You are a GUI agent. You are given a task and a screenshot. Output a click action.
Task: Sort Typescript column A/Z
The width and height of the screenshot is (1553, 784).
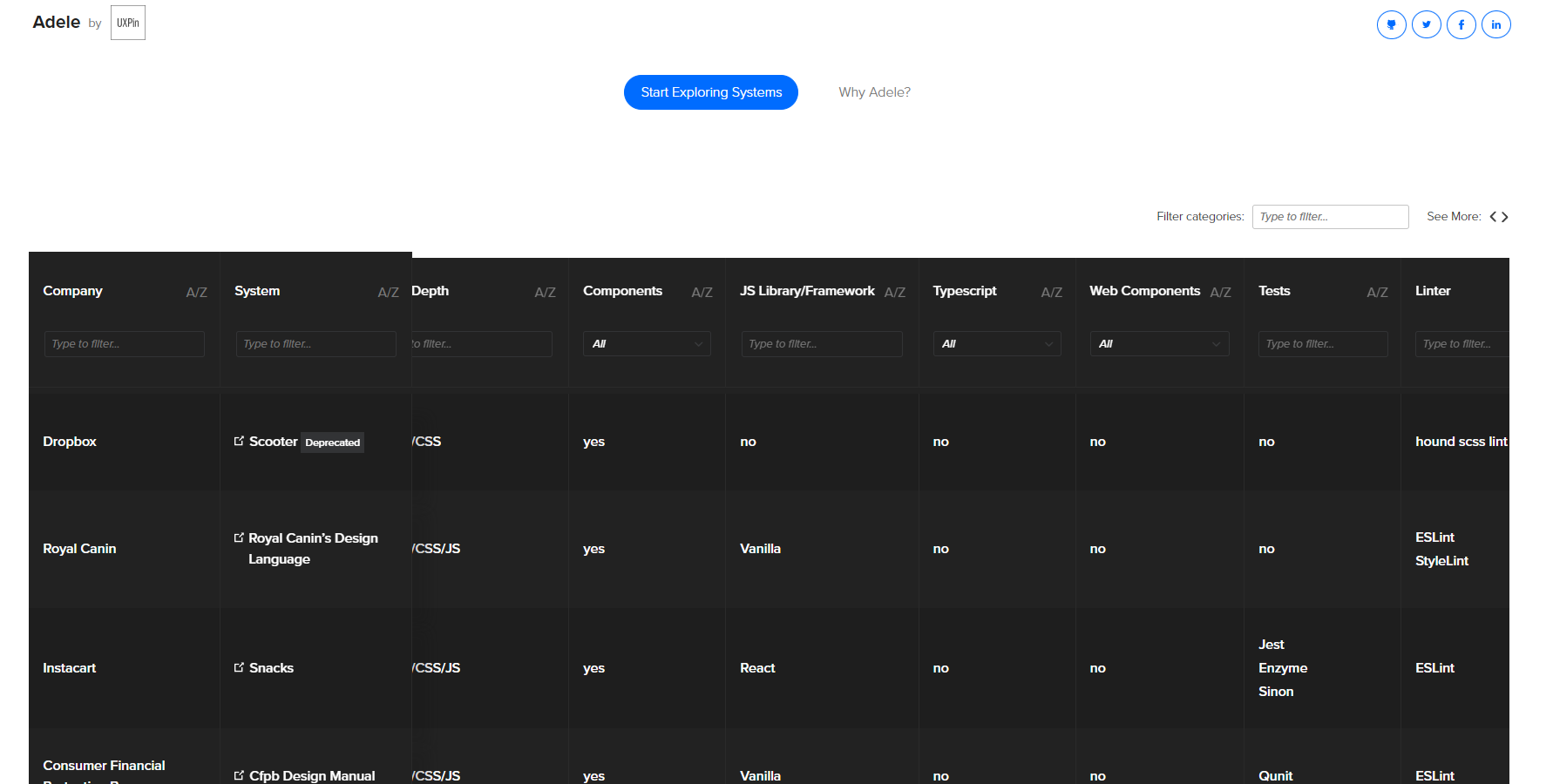click(x=1051, y=292)
